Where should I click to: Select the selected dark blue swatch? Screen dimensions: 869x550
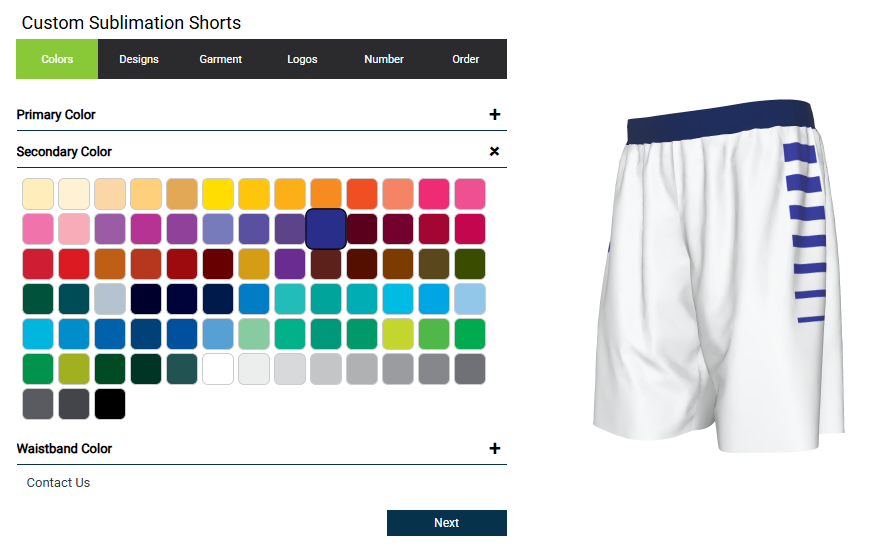(326, 228)
